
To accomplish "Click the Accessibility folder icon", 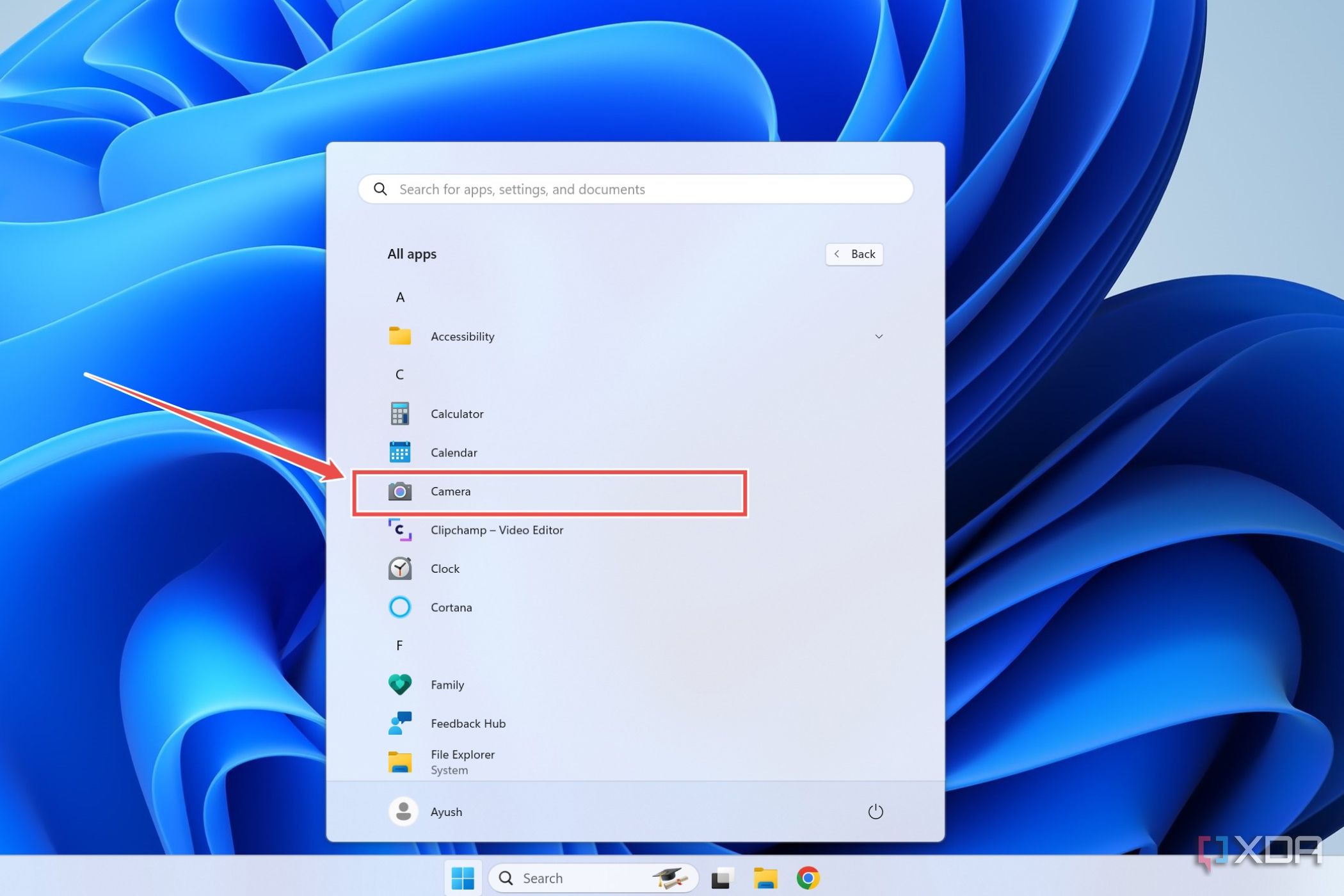I will coord(399,336).
